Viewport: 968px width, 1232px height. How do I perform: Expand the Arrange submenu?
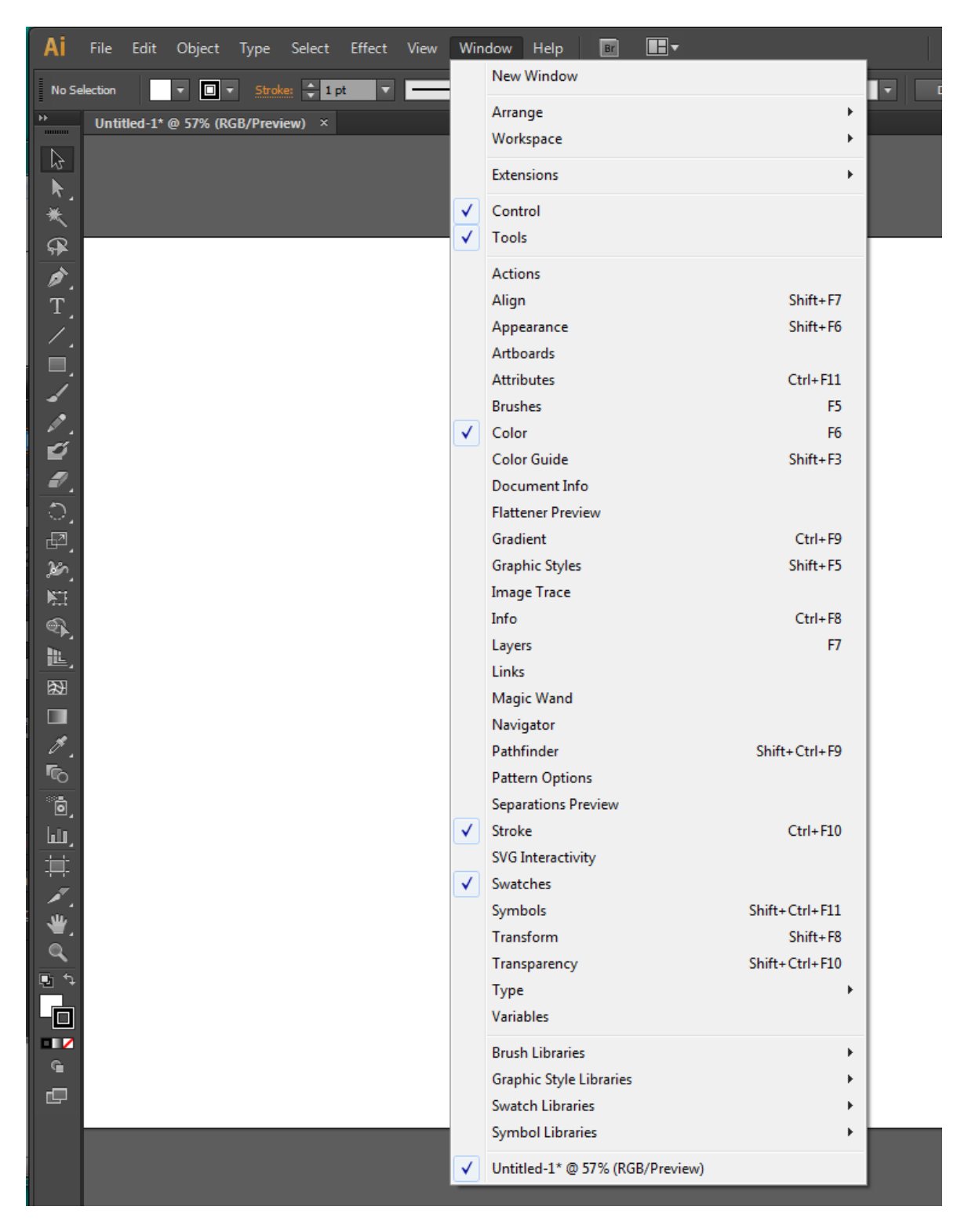(x=659, y=112)
